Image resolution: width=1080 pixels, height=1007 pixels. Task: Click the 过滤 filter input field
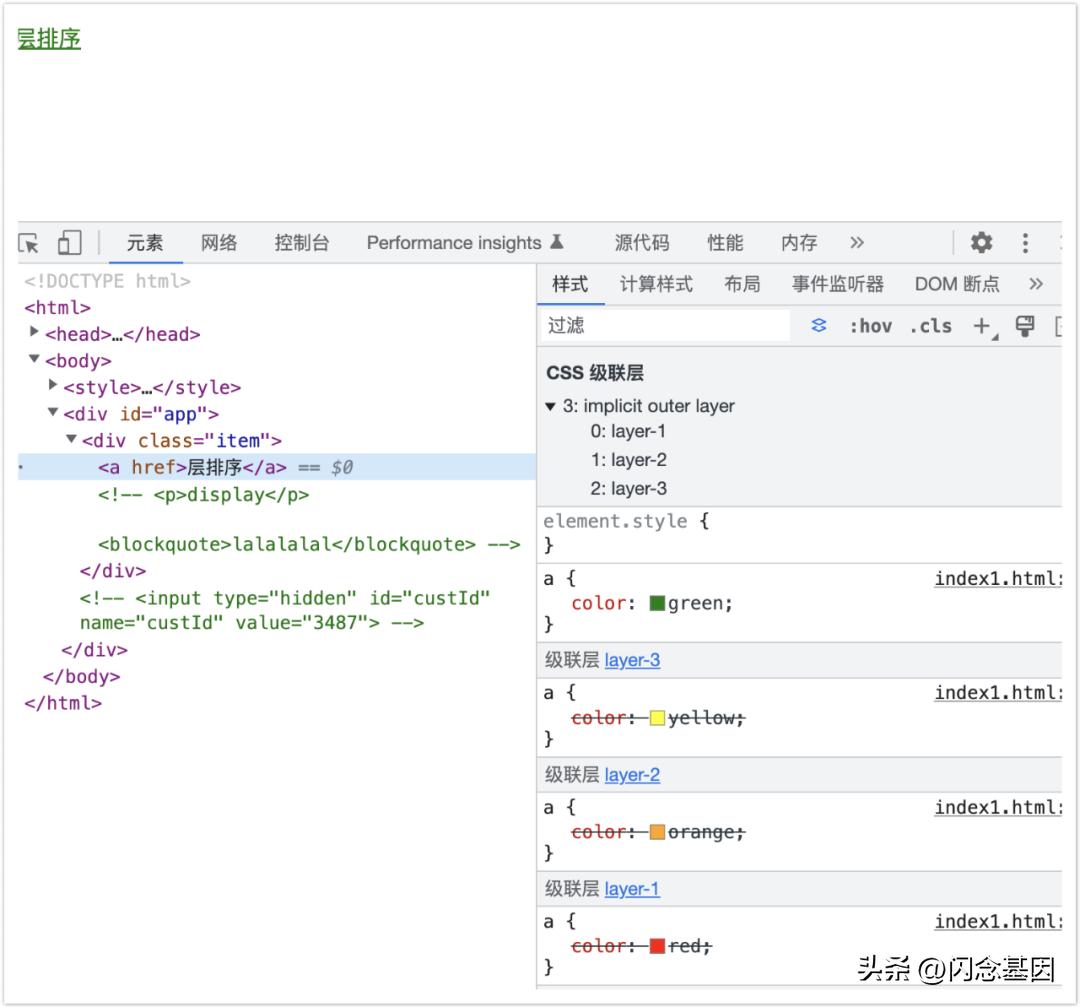pos(665,326)
